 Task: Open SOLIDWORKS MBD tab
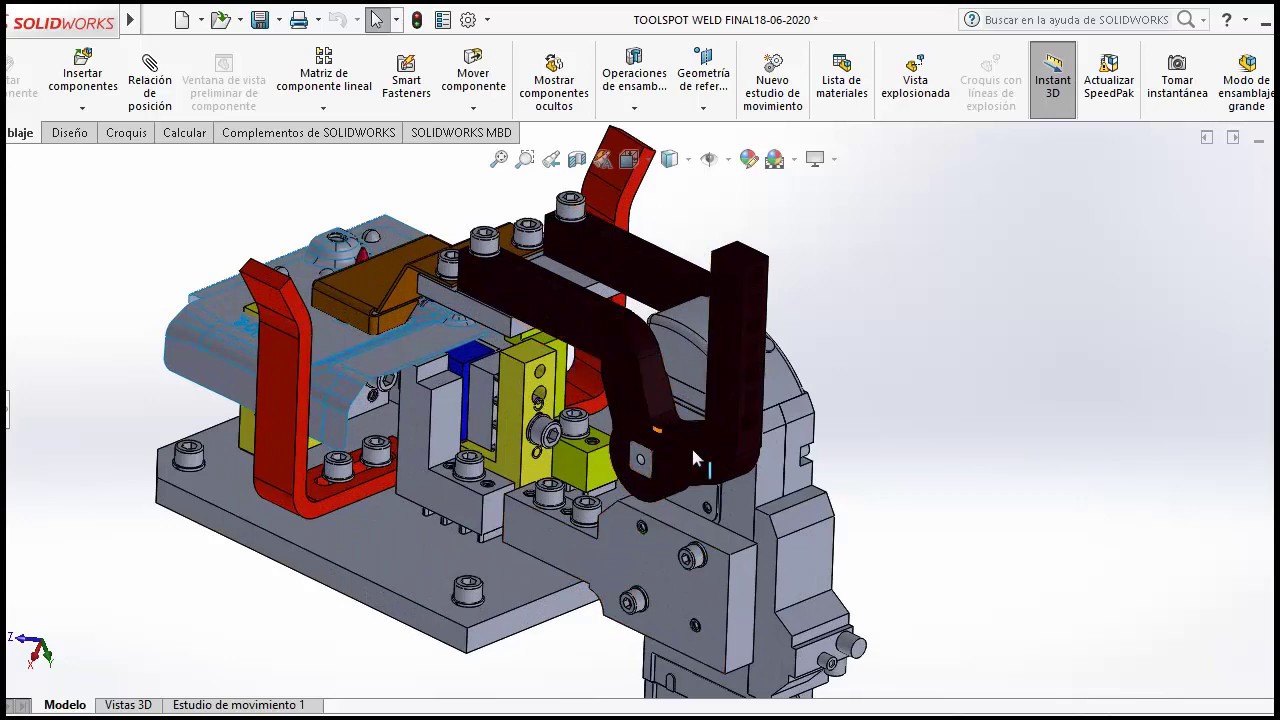[461, 133]
